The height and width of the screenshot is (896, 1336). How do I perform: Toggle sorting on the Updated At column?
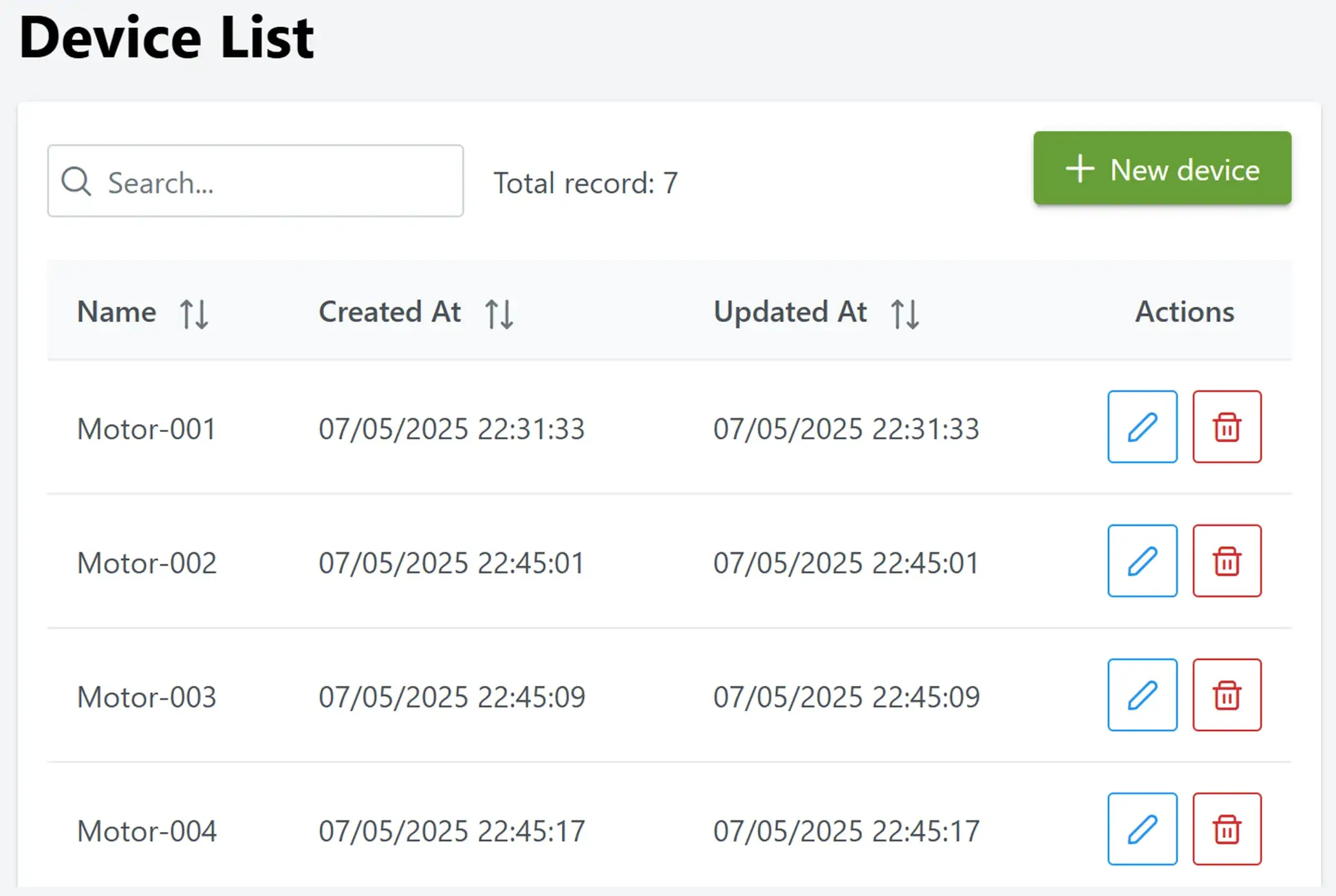(905, 313)
